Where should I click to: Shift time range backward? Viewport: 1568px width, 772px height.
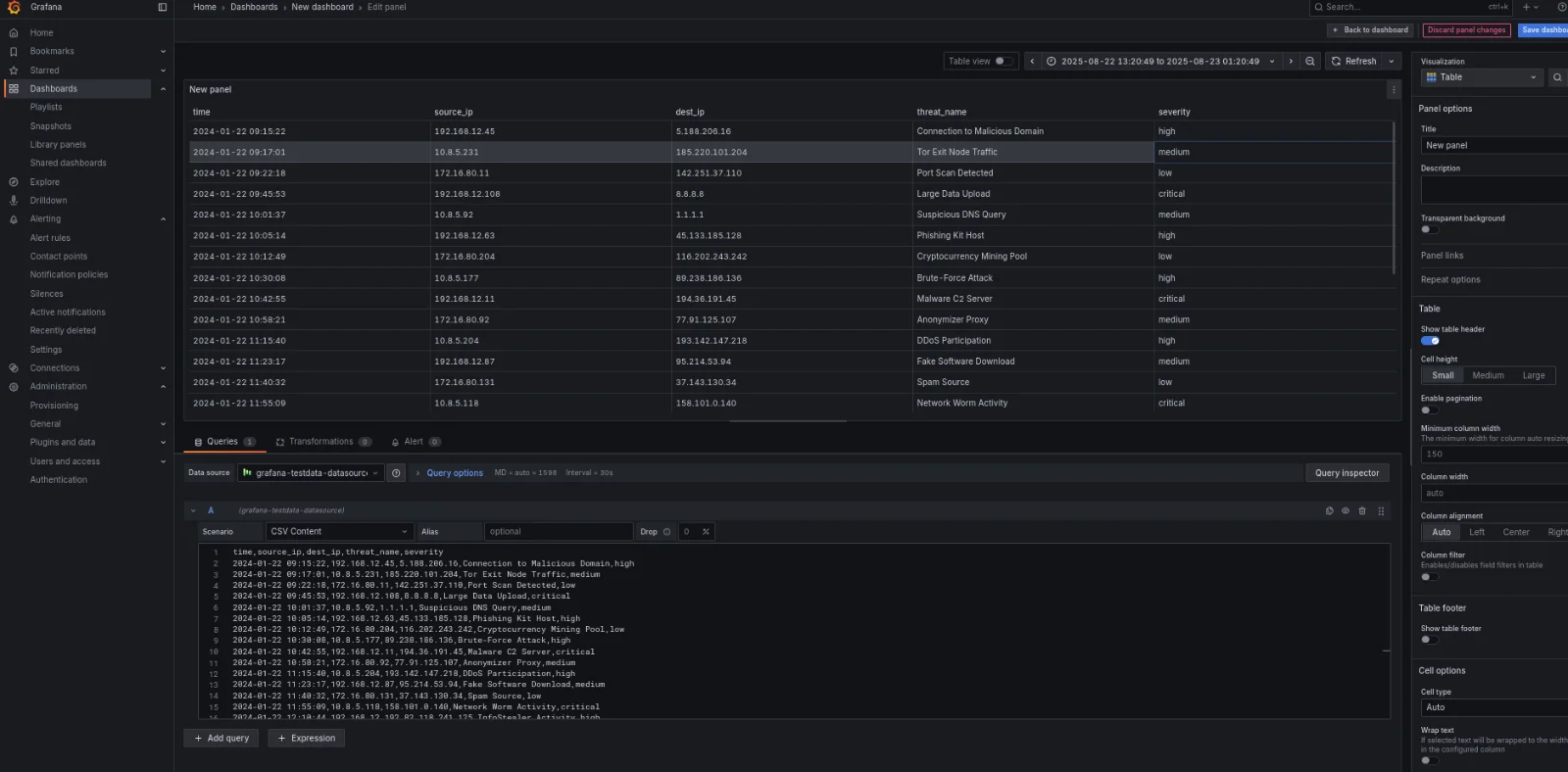[x=1032, y=61]
